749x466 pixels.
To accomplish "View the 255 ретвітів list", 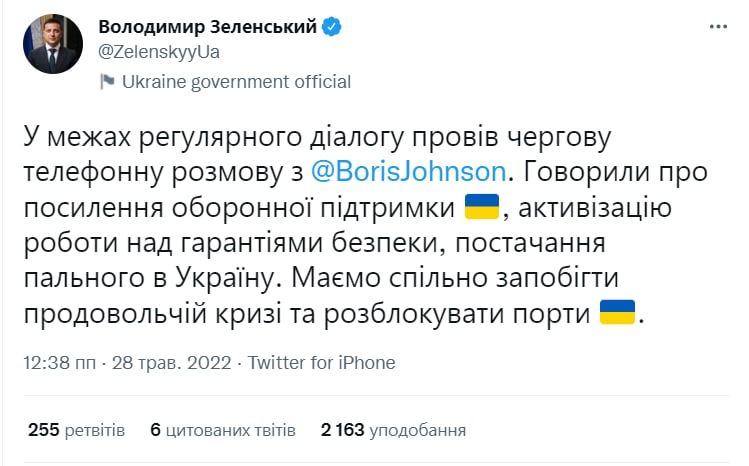I will pyautogui.click(x=76, y=431).
